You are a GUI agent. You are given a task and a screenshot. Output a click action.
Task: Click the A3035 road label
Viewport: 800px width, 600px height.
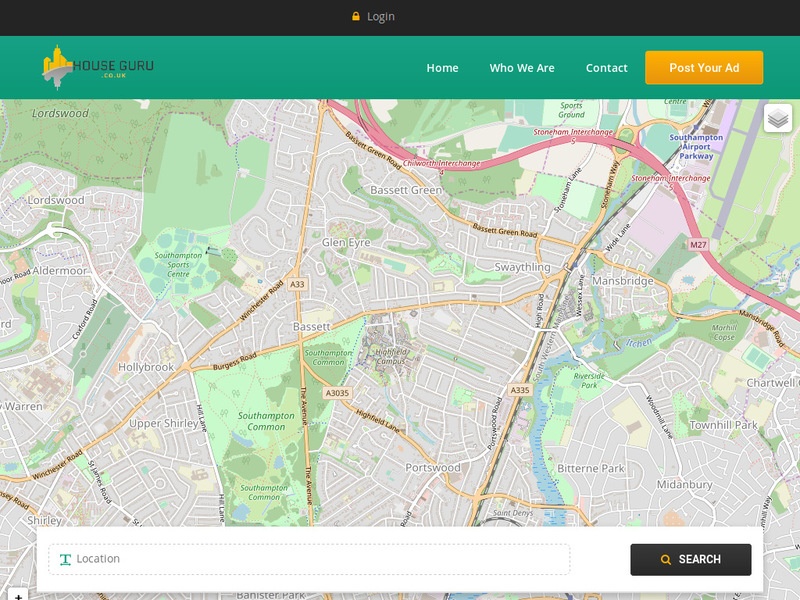click(x=337, y=392)
